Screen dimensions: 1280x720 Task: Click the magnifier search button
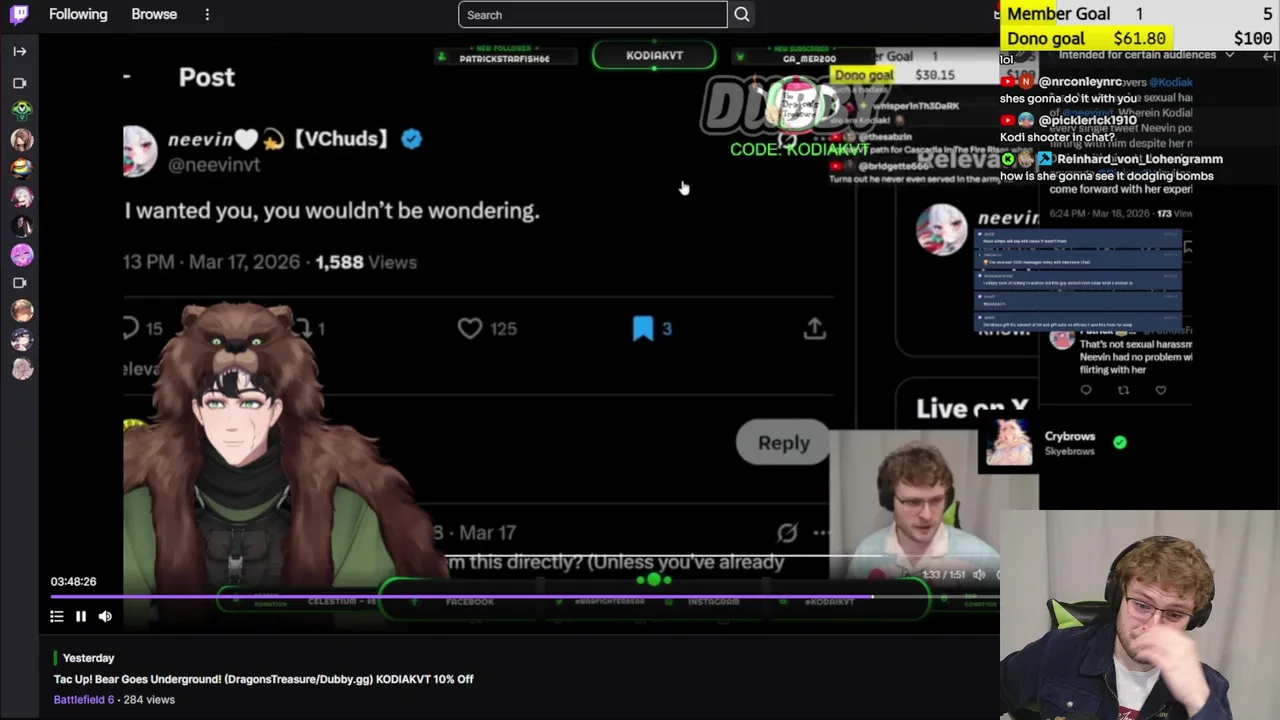point(742,15)
